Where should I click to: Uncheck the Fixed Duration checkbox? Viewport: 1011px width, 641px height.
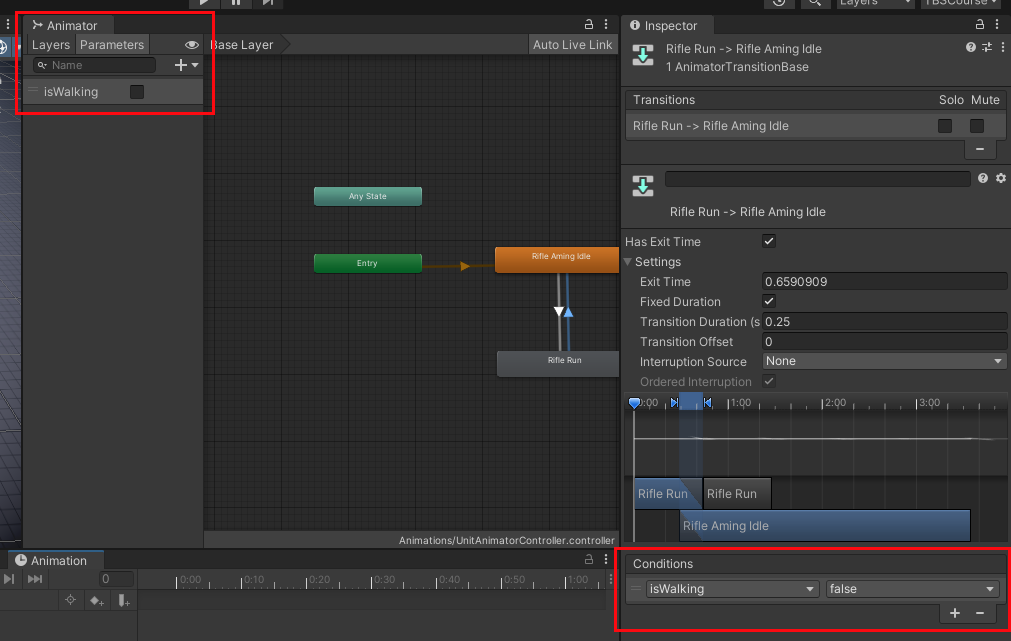[769, 301]
